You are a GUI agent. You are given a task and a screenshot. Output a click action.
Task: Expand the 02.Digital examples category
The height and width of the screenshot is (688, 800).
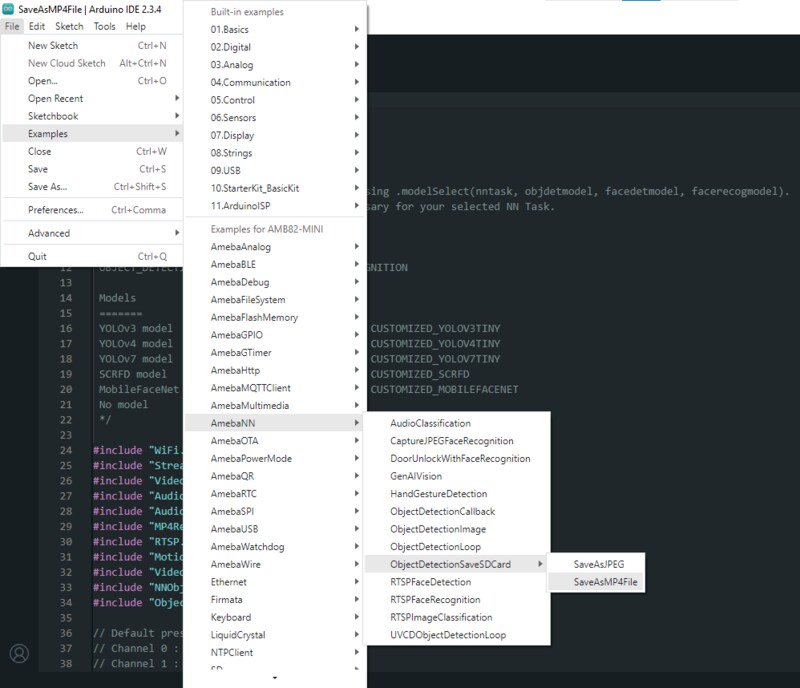point(275,47)
